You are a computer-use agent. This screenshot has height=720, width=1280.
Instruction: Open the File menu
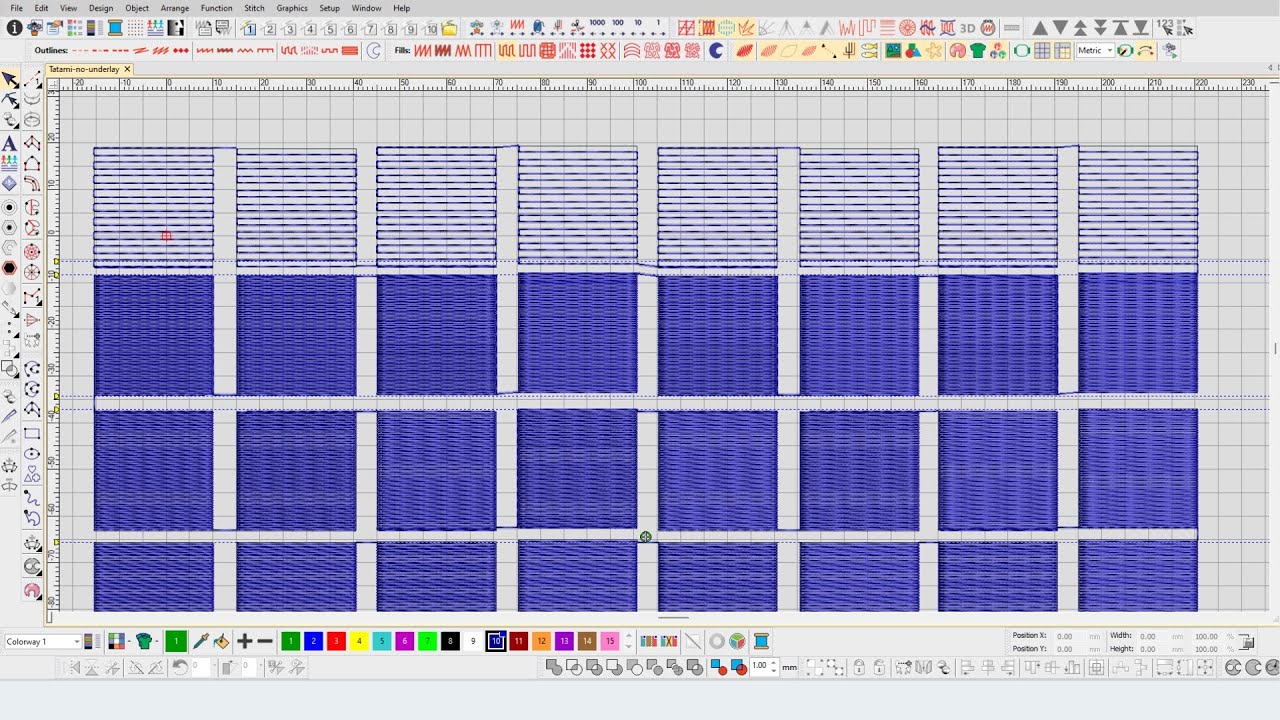(17, 8)
